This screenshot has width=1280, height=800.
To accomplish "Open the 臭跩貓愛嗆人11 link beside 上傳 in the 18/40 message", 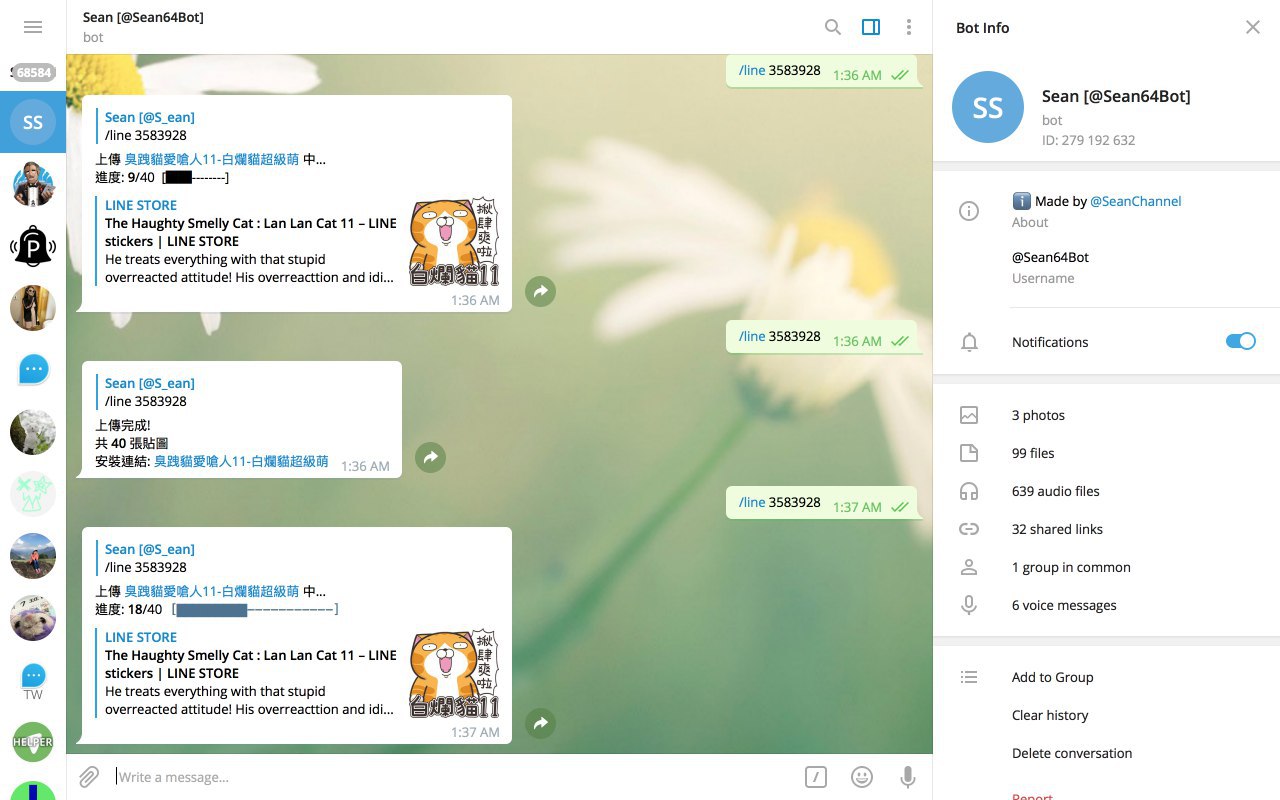I will (212, 591).
